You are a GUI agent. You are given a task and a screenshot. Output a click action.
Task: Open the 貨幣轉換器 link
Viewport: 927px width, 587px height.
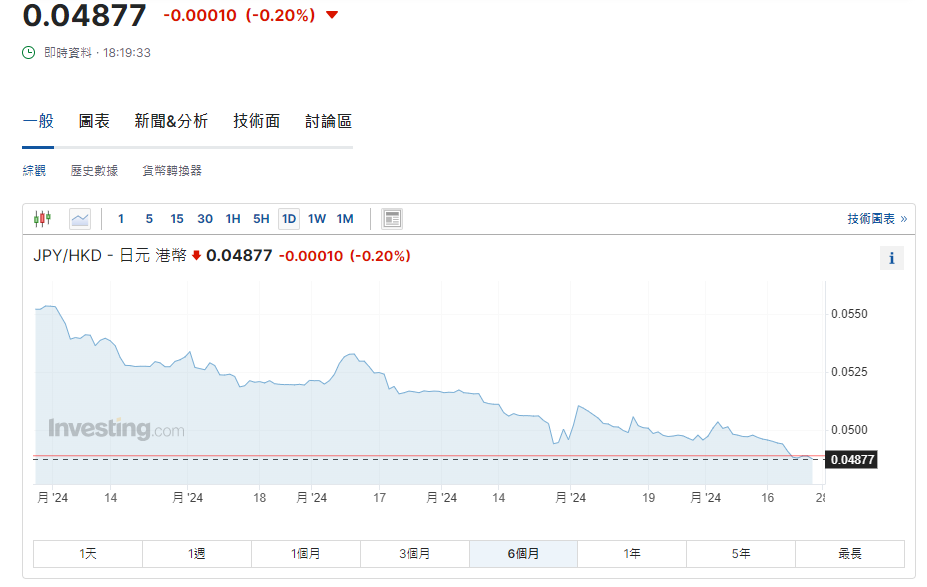click(172, 171)
